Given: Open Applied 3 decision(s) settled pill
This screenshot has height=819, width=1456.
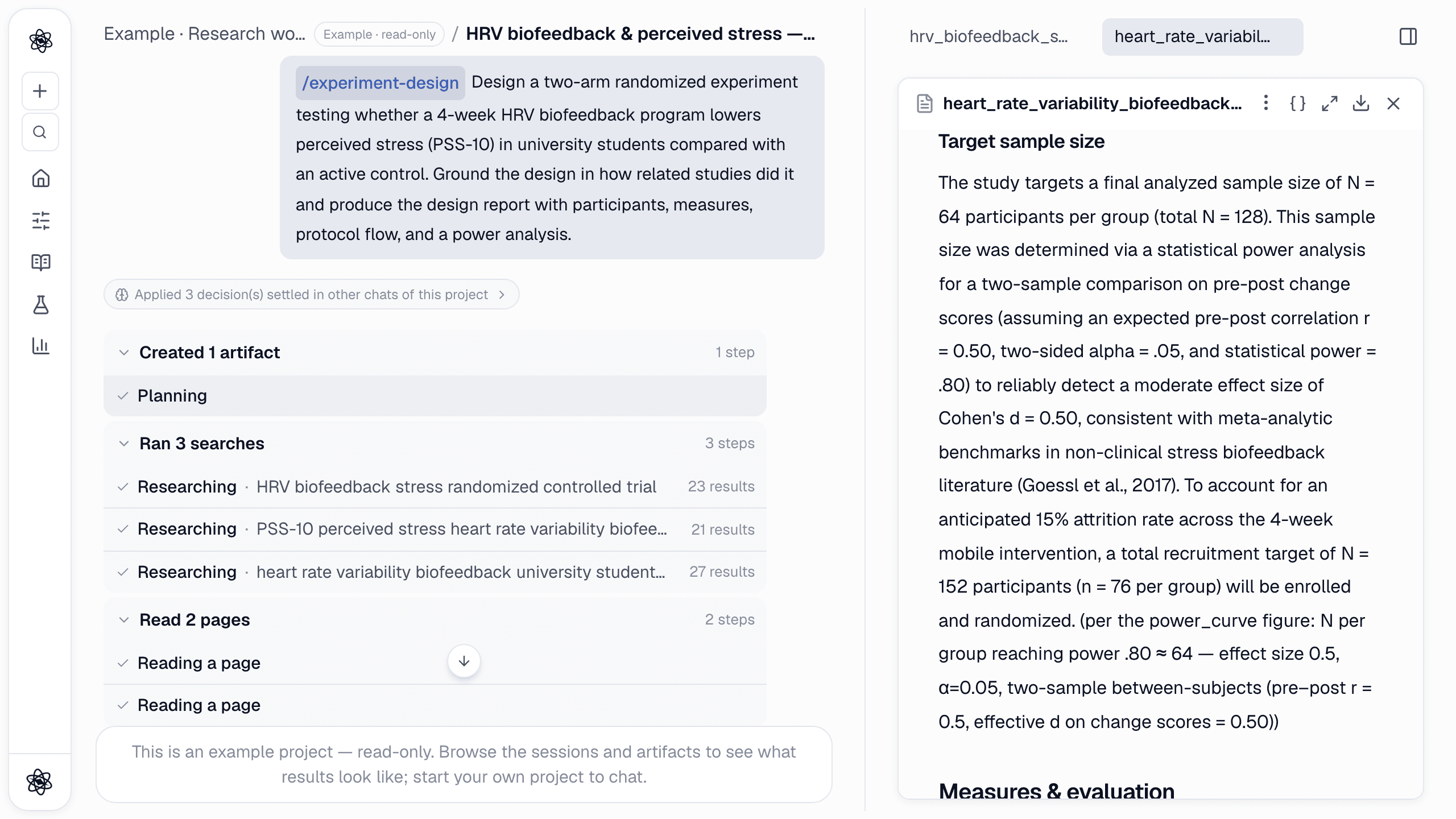Looking at the screenshot, I should (311, 295).
